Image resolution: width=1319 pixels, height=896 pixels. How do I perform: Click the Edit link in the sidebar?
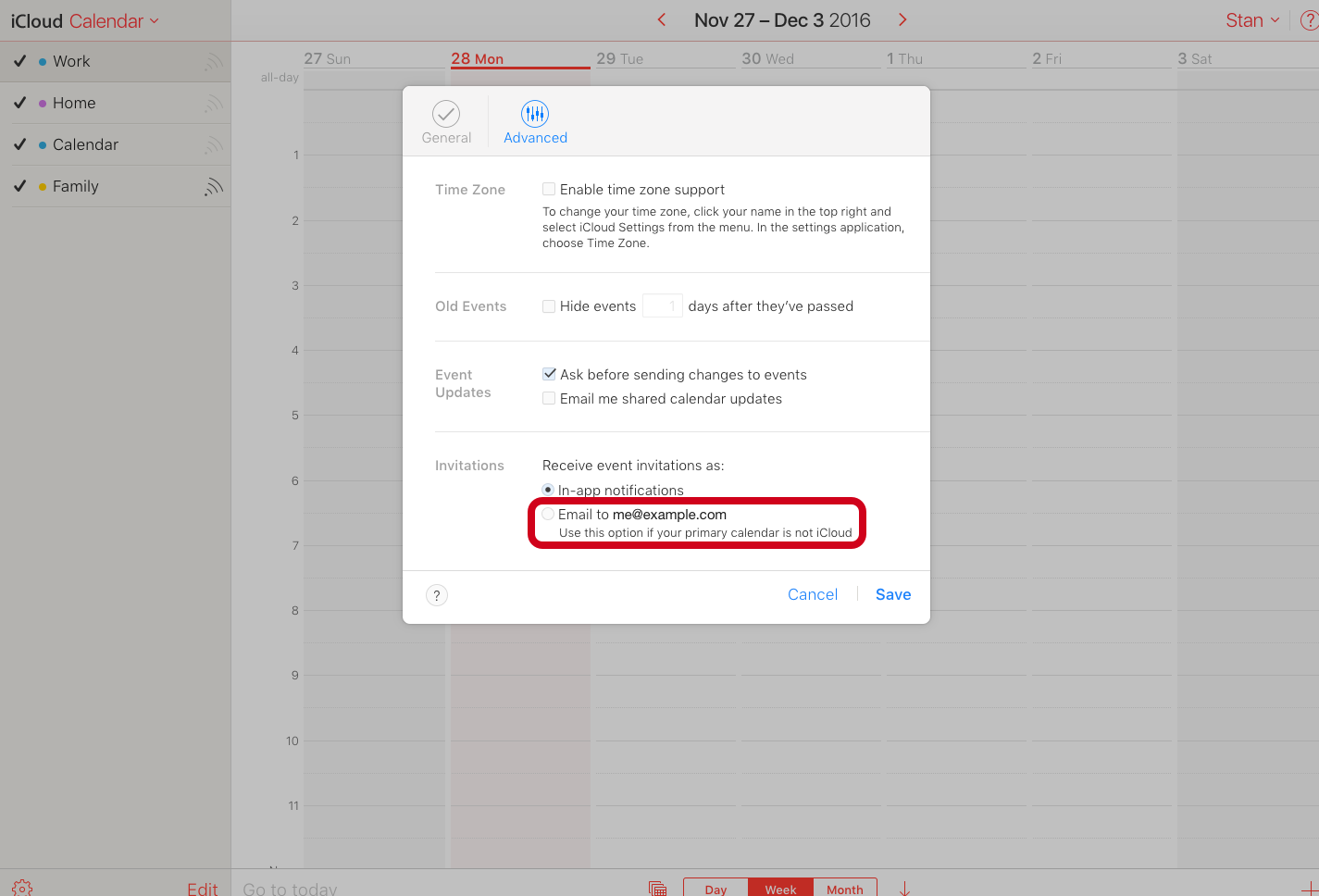coord(202,887)
